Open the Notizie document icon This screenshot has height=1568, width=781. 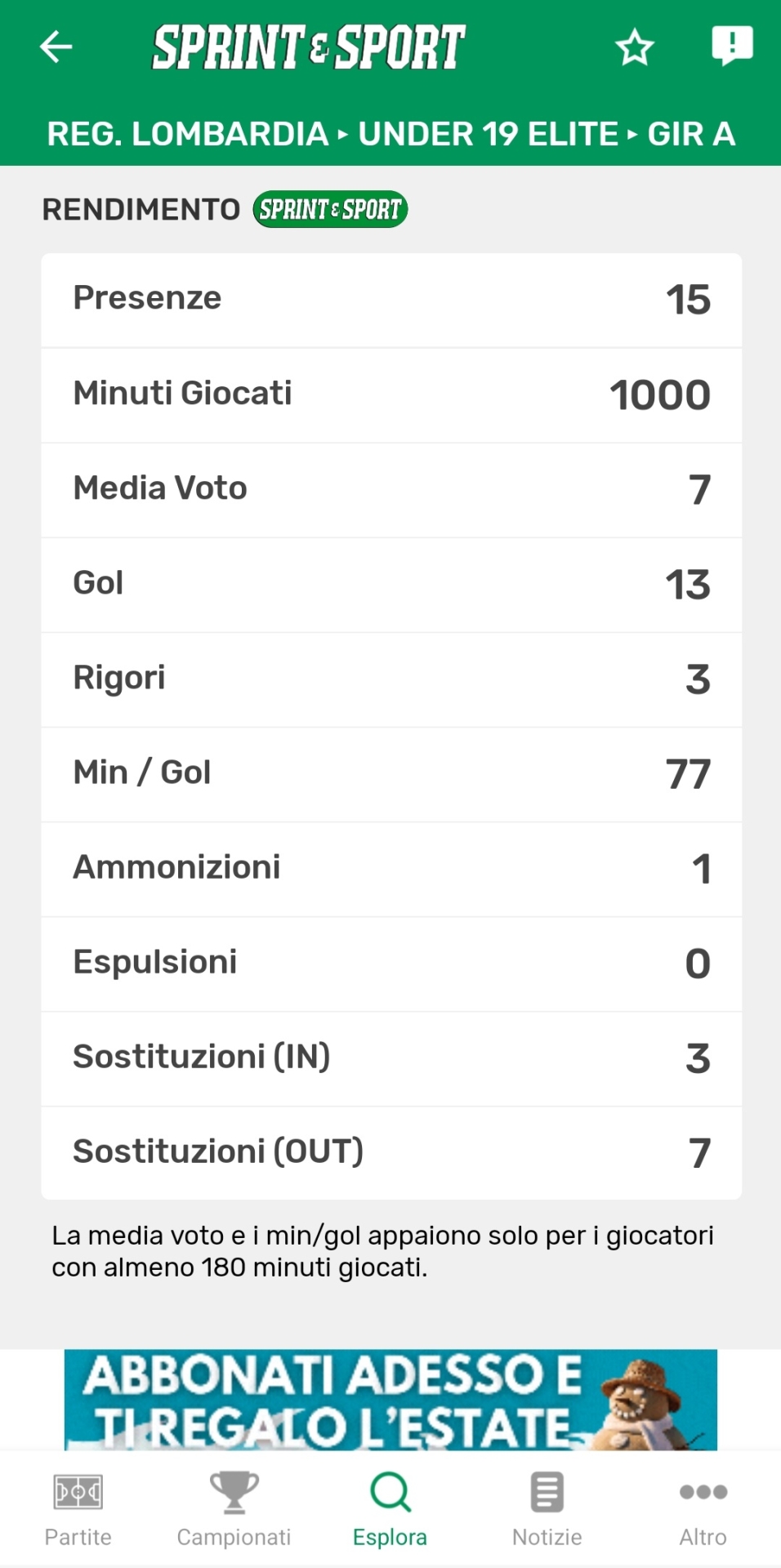547,1492
